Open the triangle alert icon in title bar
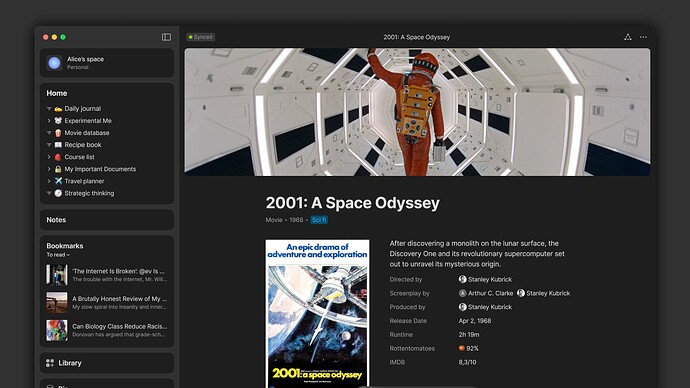Screen dimensions: 690x388 [x=628, y=37]
